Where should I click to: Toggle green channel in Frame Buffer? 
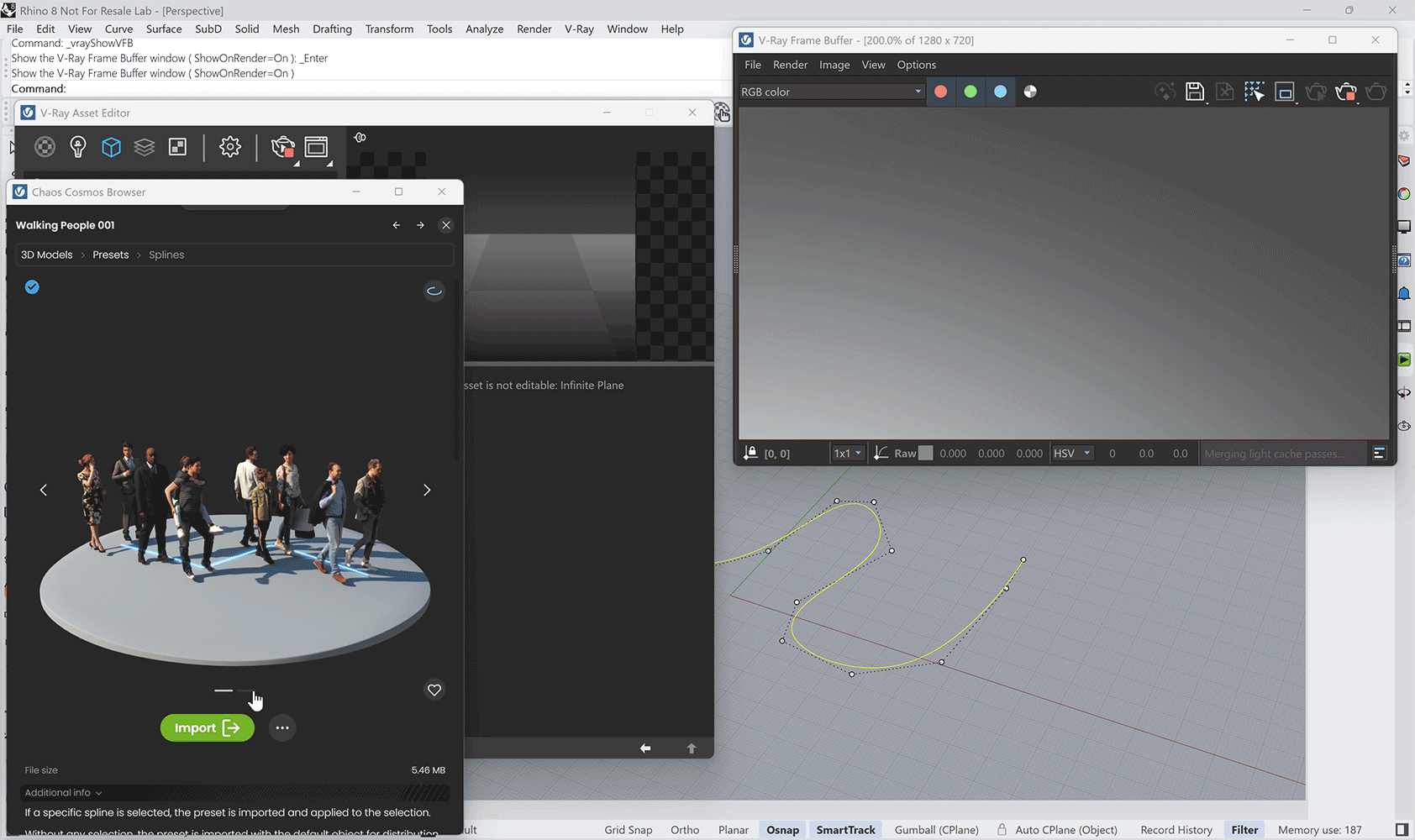[x=971, y=92]
